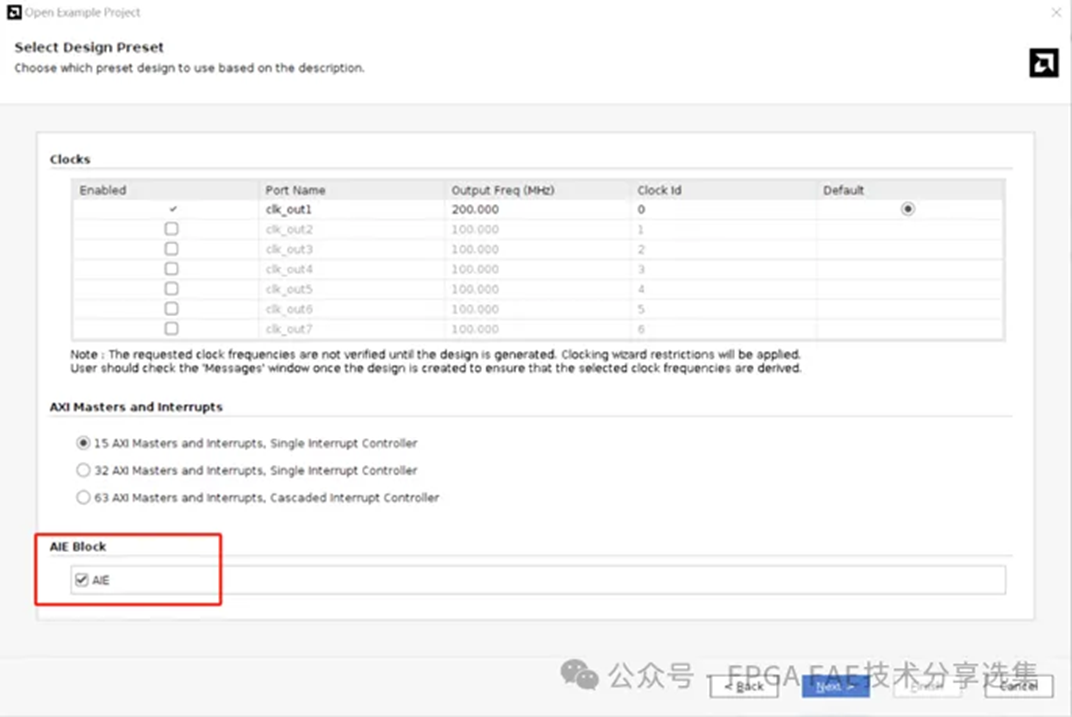Cancel the example project wizard
1072x717 pixels.
(1018, 686)
